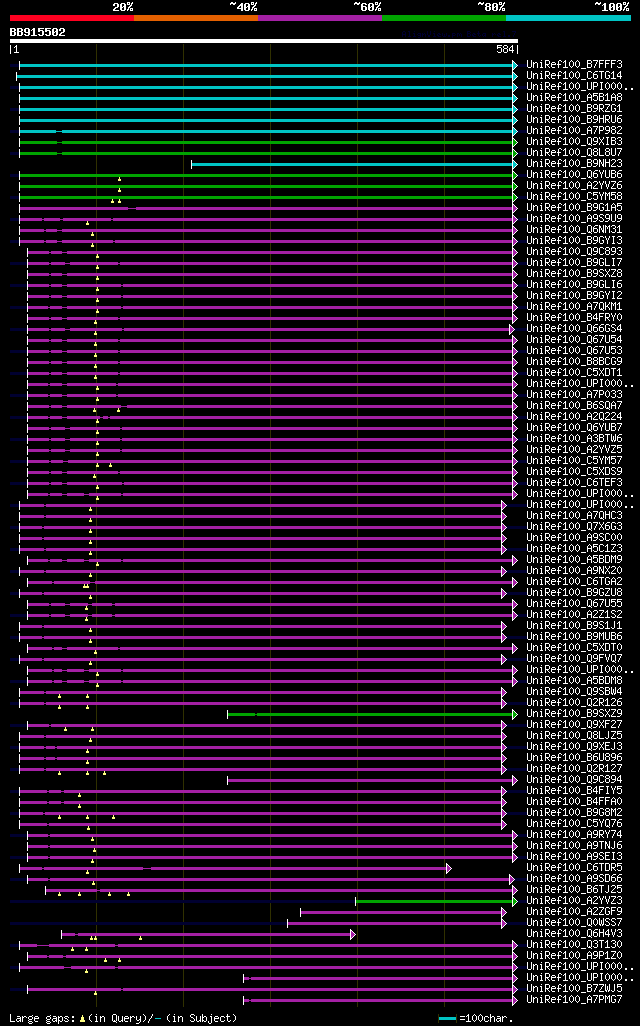Select the UniRef100_C5YQ76 label

tap(574, 824)
